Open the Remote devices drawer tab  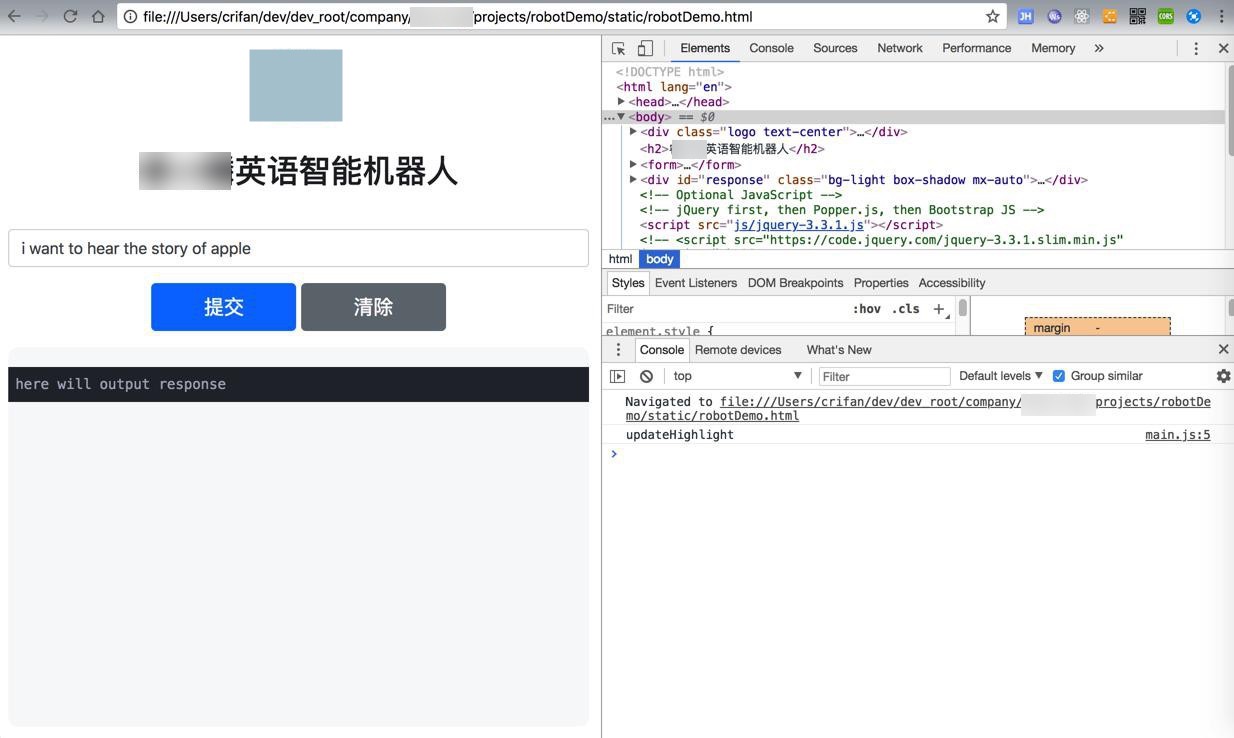738,350
